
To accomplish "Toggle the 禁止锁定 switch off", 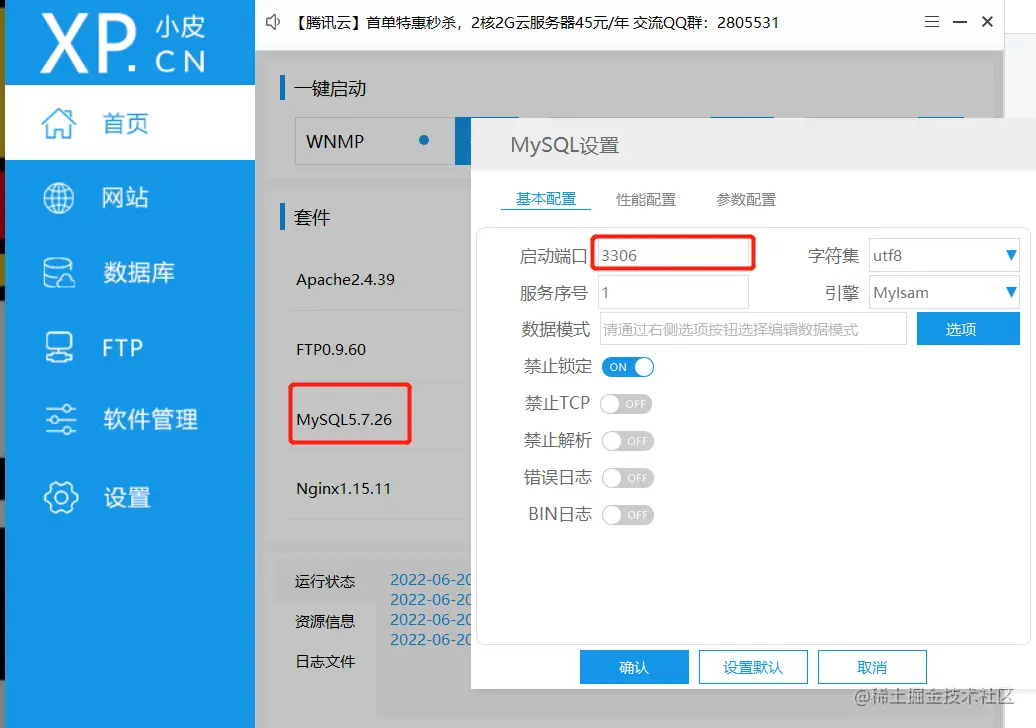I will pyautogui.click(x=628, y=367).
